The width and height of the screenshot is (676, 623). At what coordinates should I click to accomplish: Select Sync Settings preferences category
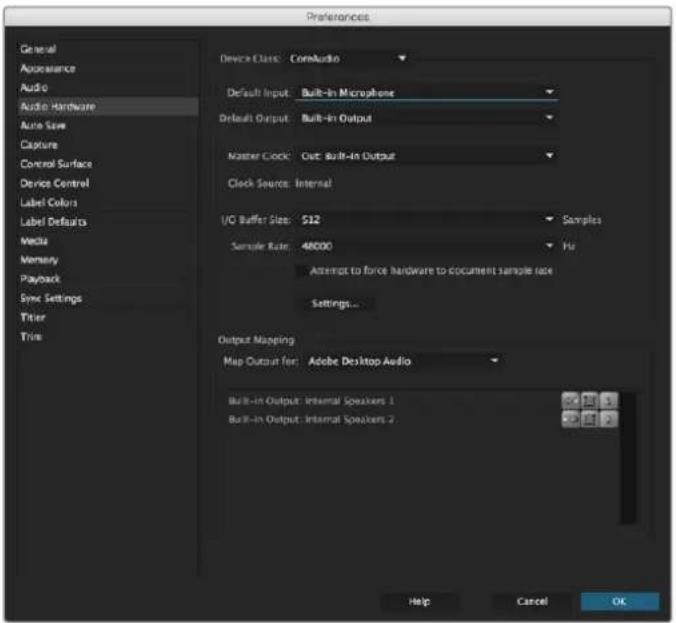coord(108,298)
